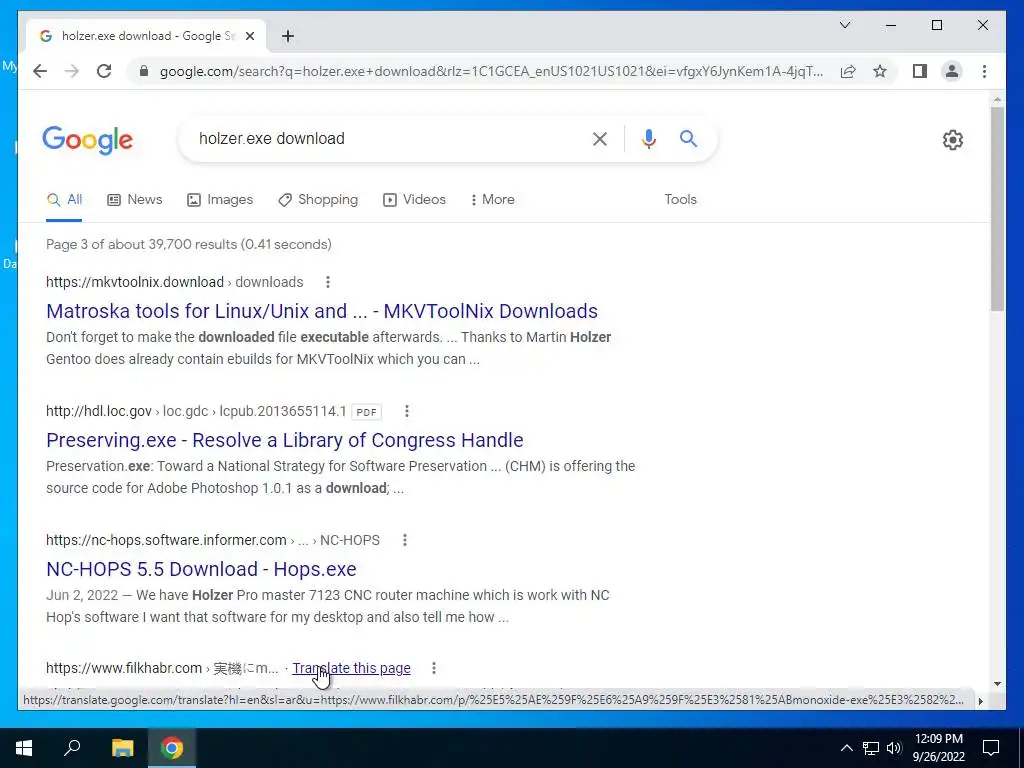Open the notification center
Screen dimensions: 1024x768
pos(991,748)
